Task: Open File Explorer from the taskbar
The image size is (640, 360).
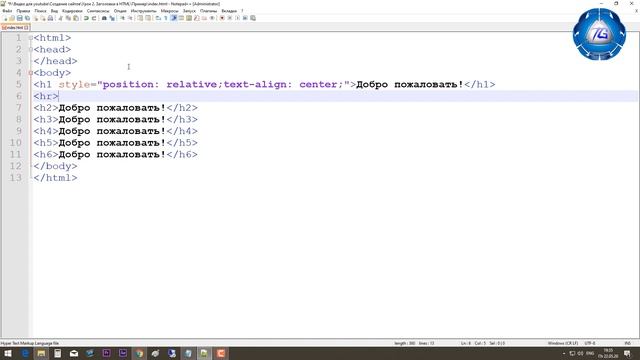Action: [41, 353]
